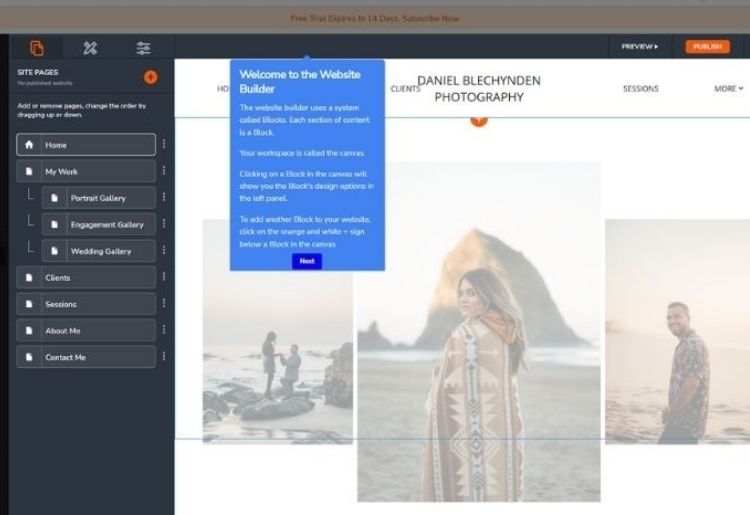Click the SITE PAGES heading

38,72
